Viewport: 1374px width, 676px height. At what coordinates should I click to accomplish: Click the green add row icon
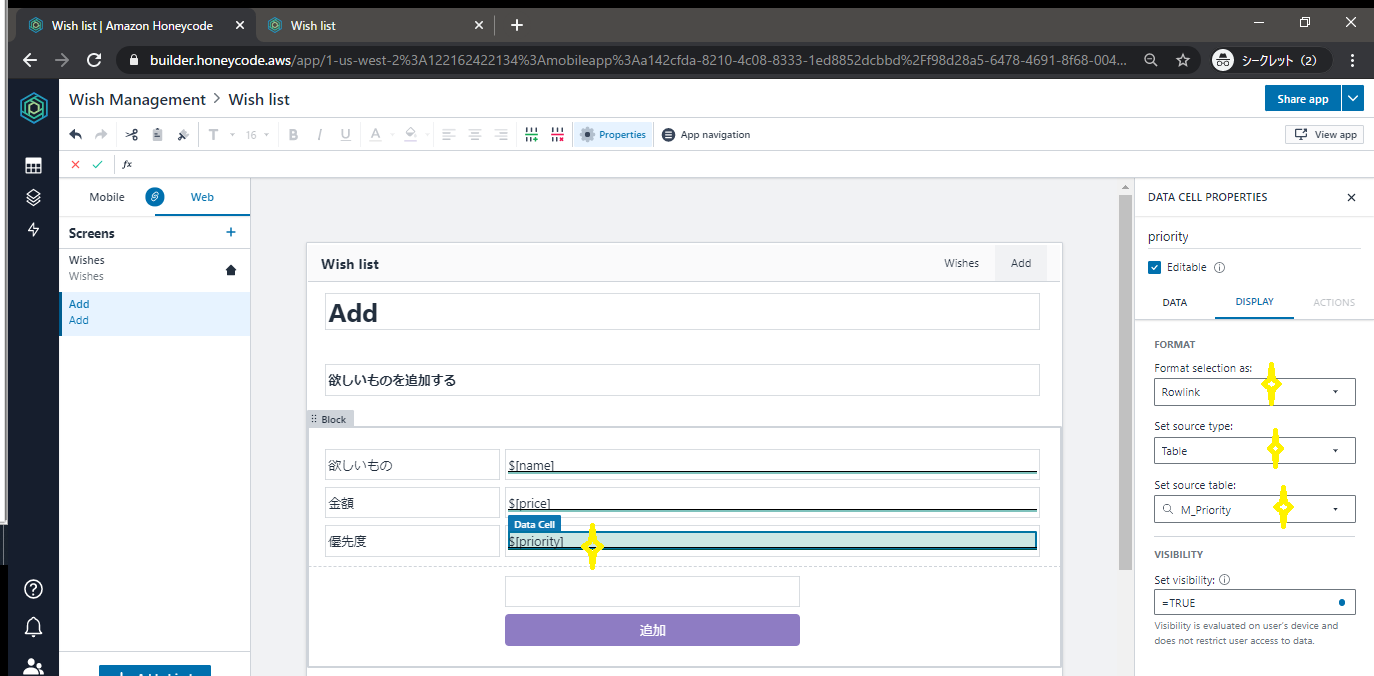[532, 135]
